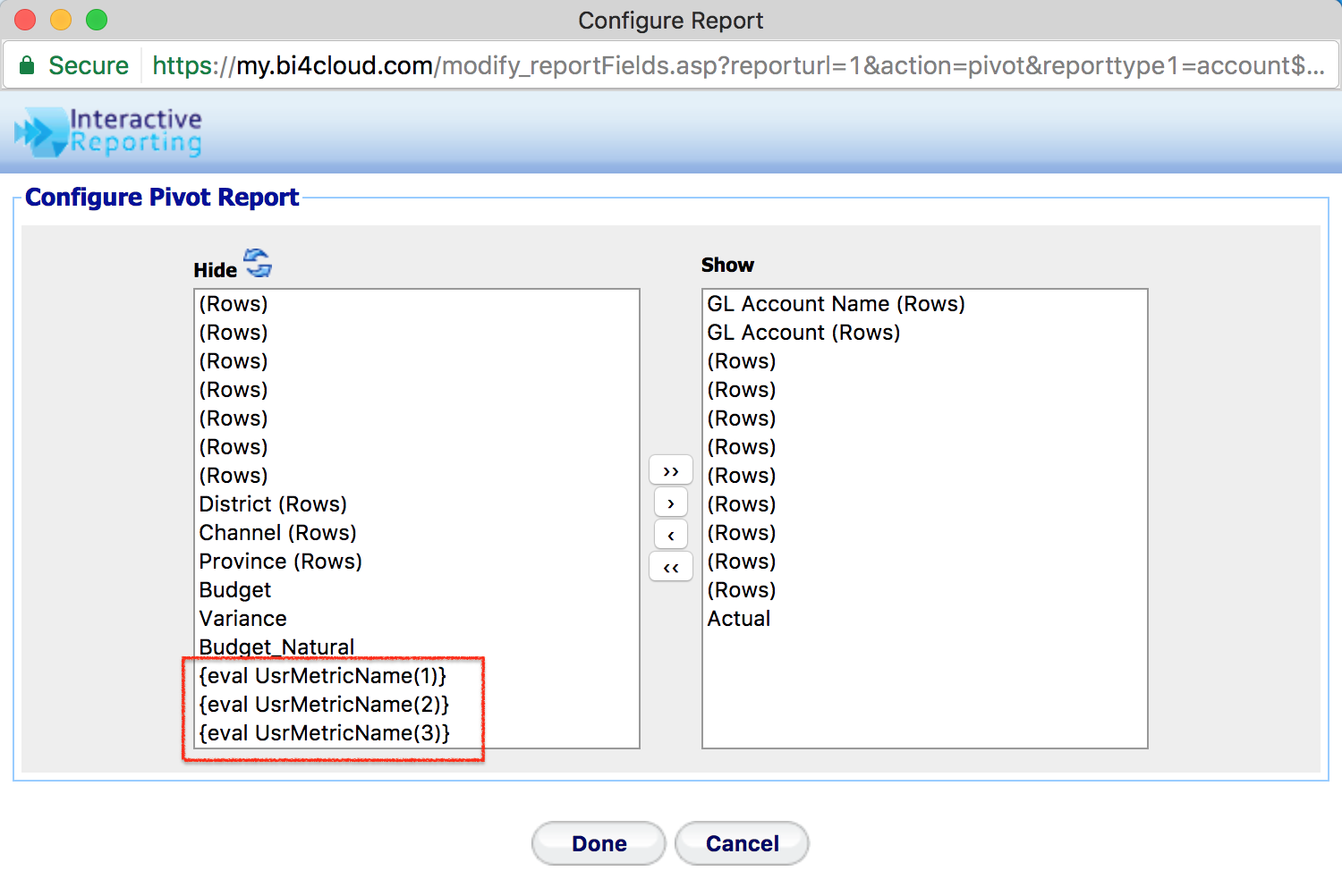Select {eval UsrMetricName(1)} entry

tap(417, 676)
